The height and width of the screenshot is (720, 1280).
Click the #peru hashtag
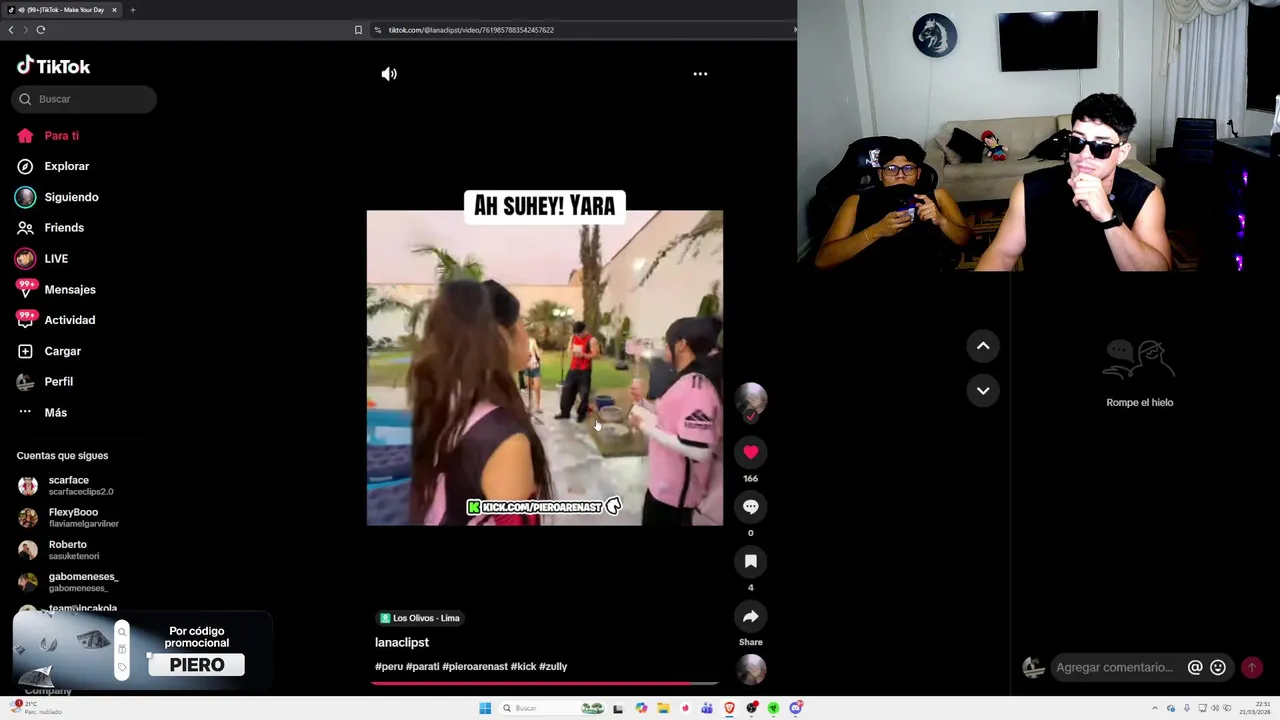click(x=389, y=666)
